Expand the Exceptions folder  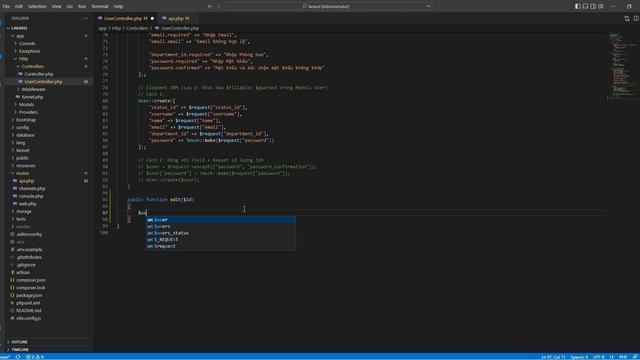[28, 51]
